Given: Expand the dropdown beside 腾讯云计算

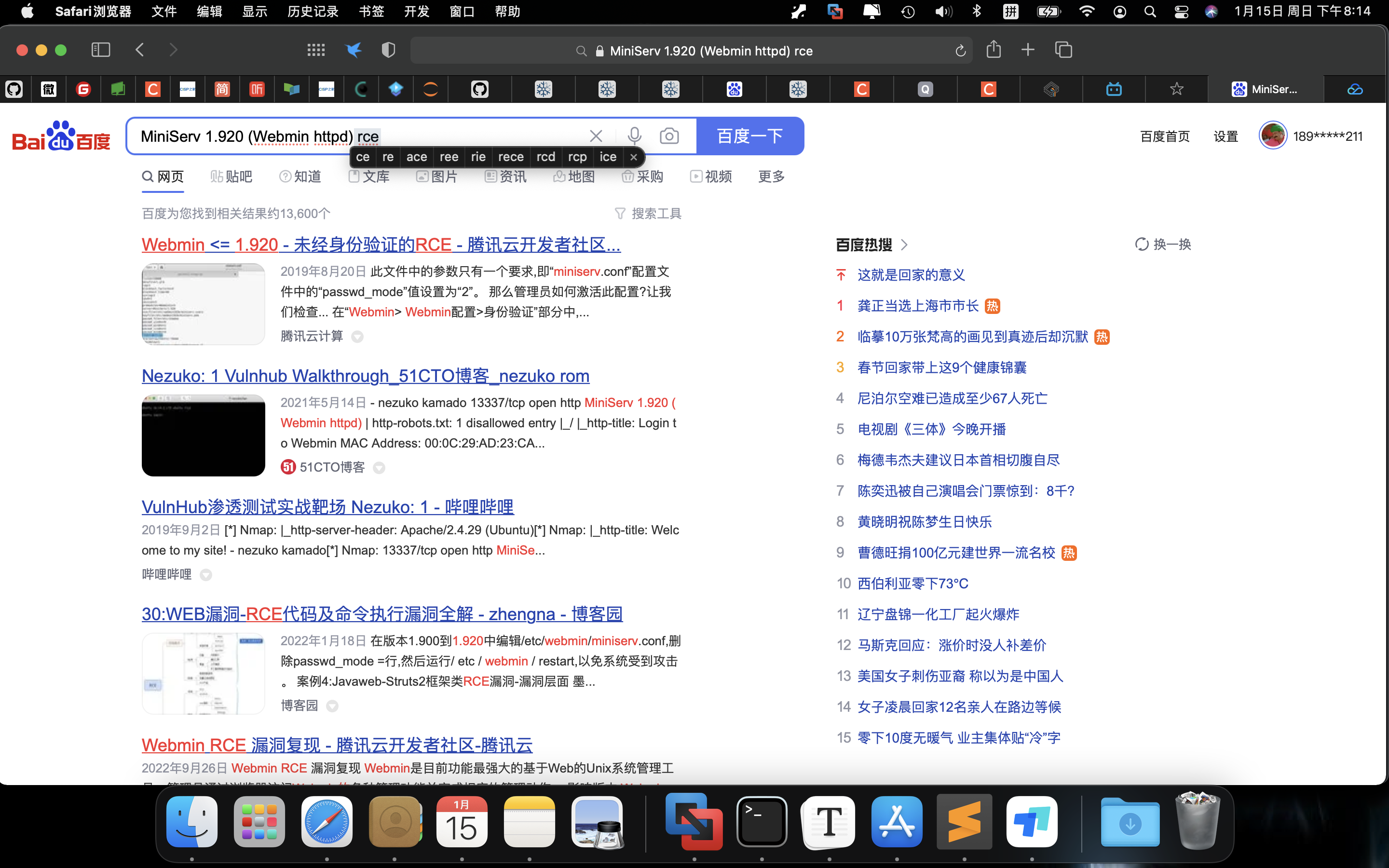Looking at the screenshot, I should point(357,337).
